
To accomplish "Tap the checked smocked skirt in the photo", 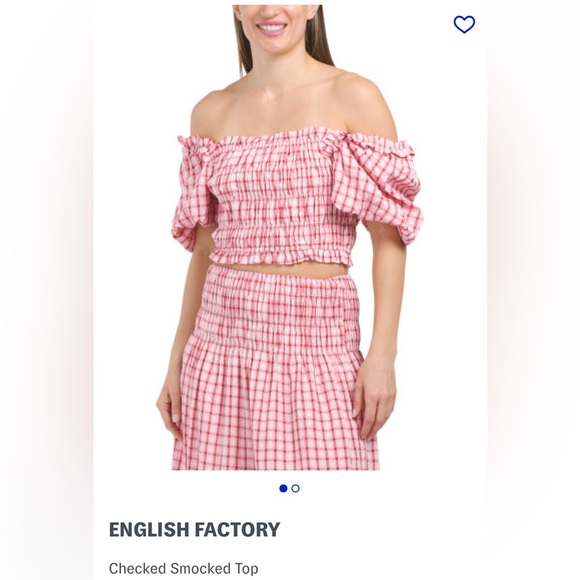I will [x=276, y=370].
